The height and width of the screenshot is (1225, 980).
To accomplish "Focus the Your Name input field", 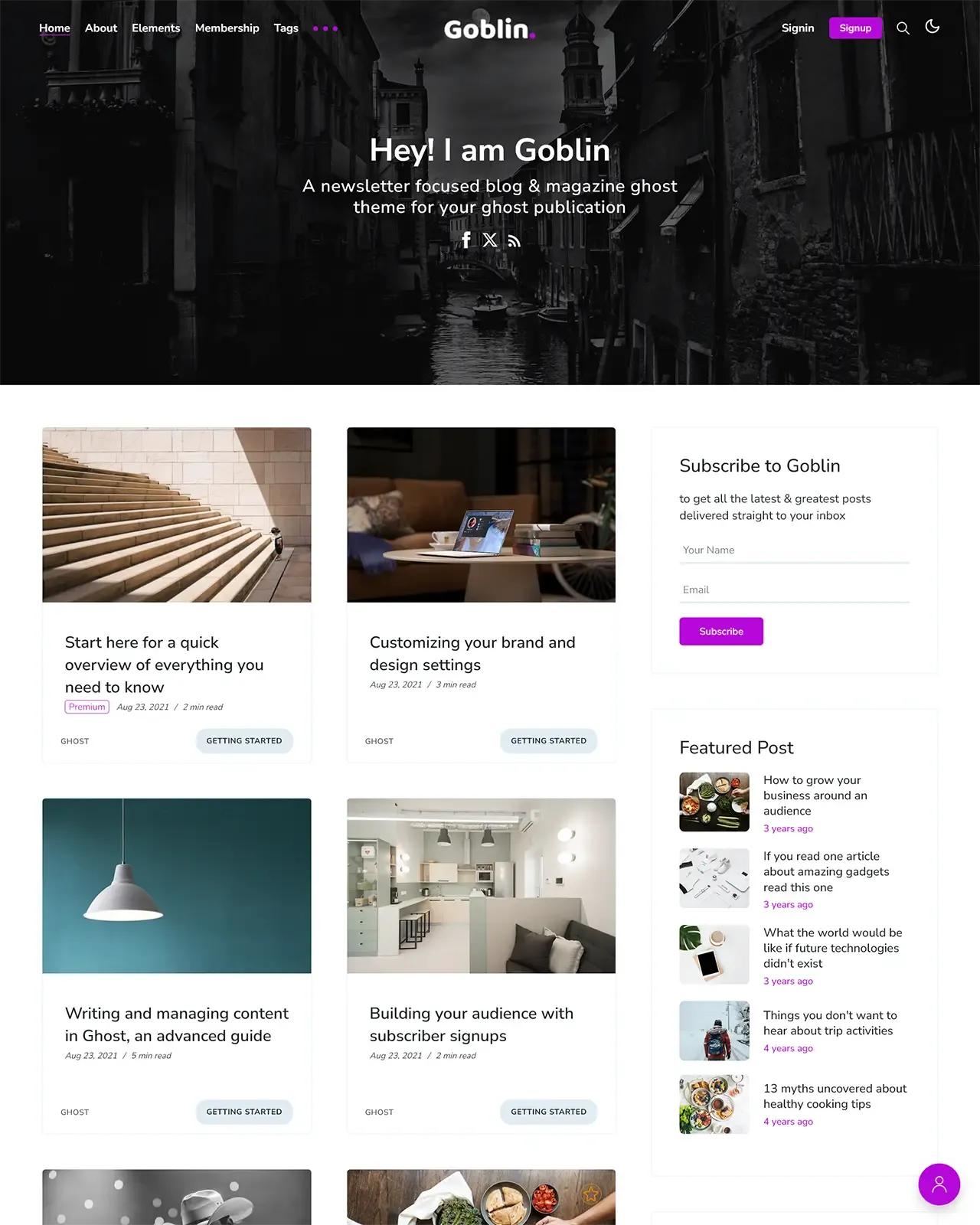I will [794, 550].
